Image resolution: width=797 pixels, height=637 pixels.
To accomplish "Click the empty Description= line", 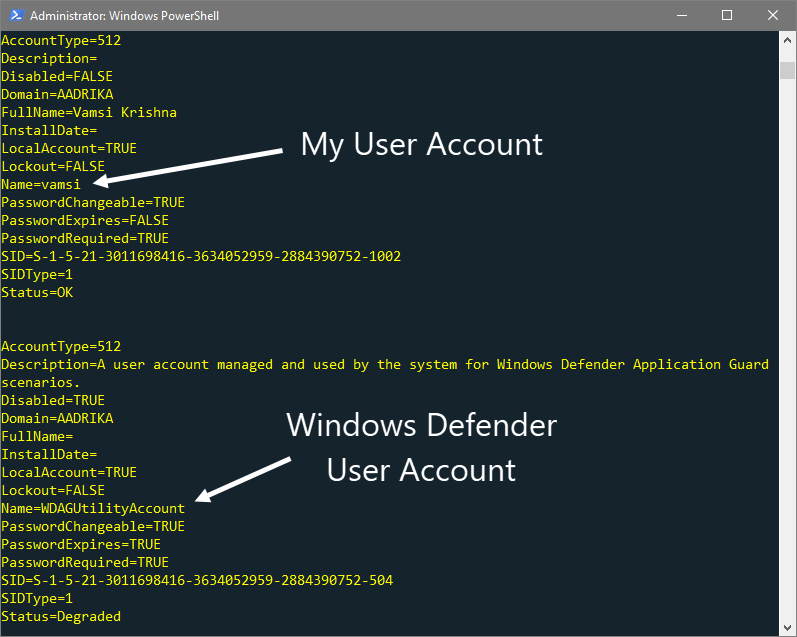I will click(x=49, y=58).
